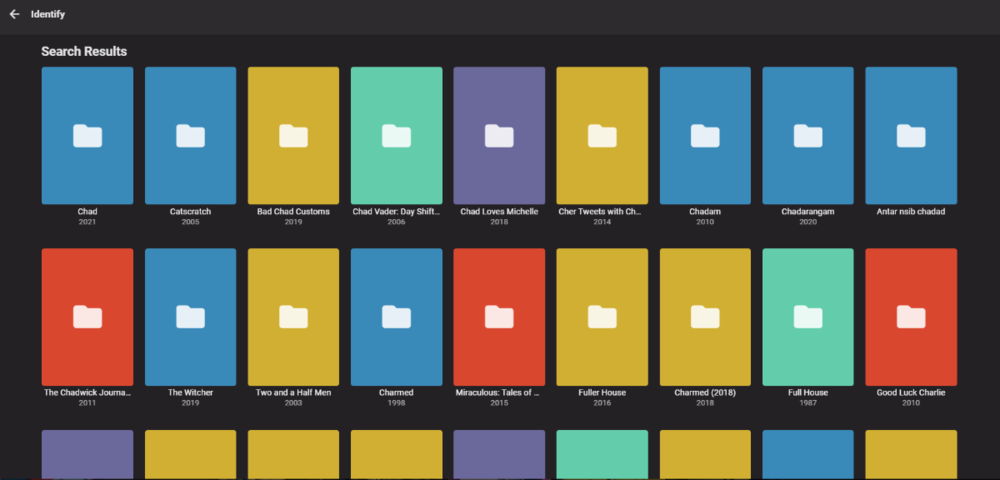Click the "Bad Chad Customs" title
This screenshot has width=1000, height=480.
click(293, 212)
